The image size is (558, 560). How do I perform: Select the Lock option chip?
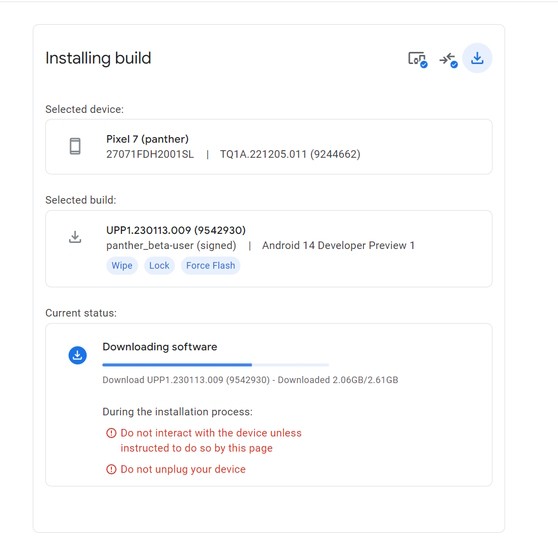[159, 266]
